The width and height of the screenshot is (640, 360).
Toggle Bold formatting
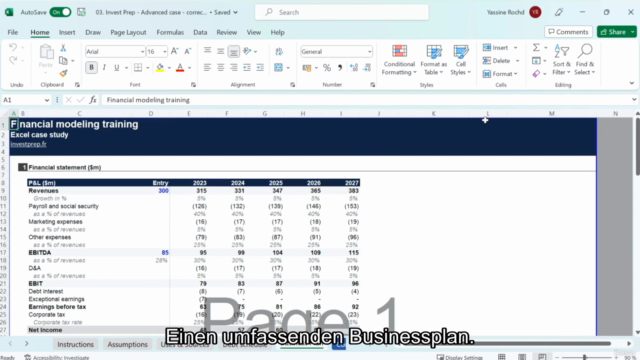pyautogui.click(x=91, y=68)
